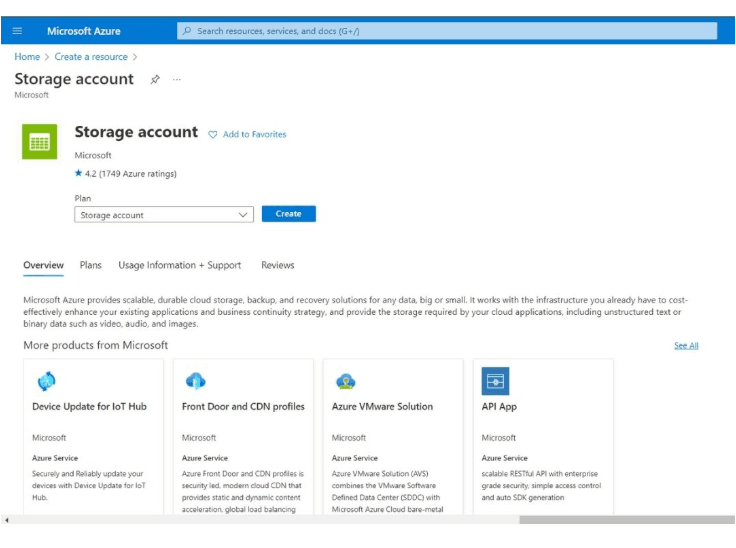Open Usage Information + Support tab

[180, 265]
